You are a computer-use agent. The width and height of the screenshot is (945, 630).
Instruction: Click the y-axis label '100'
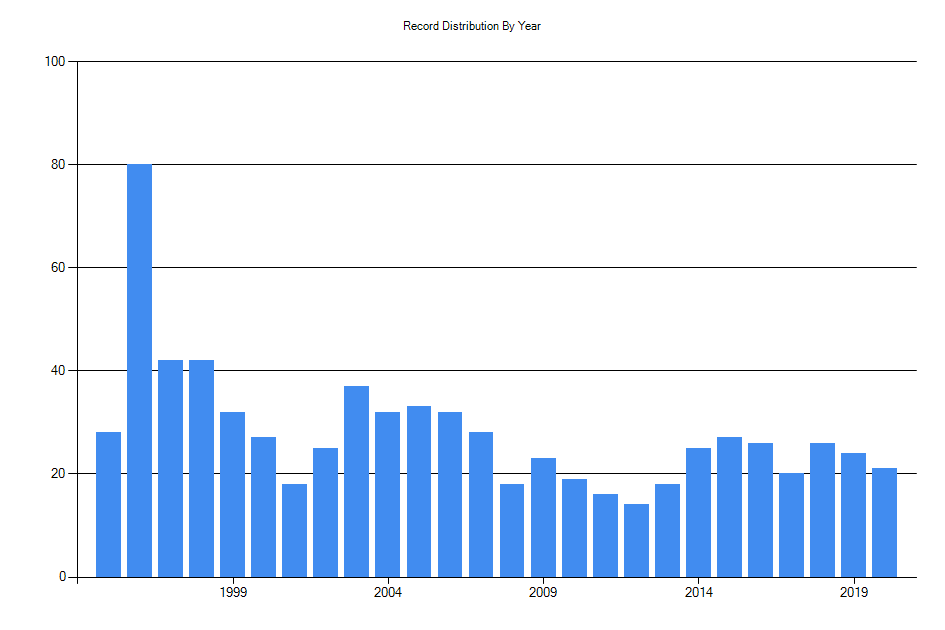click(x=55, y=61)
